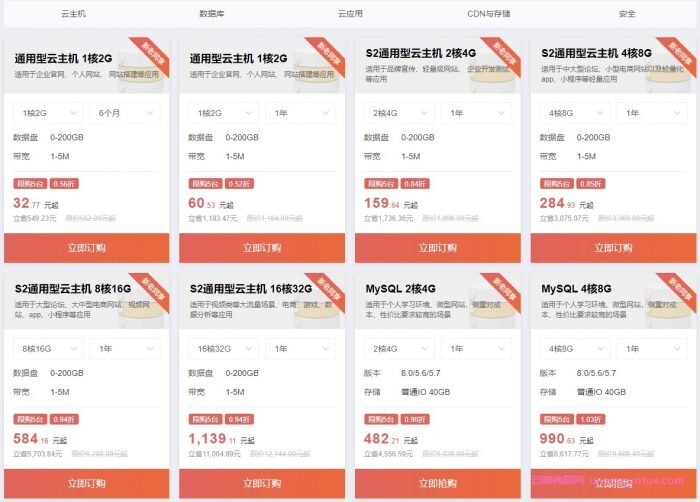700x502 pixels.
Task: Click 立即订购 for the 32.77元 plan
Action: click(x=87, y=248)
